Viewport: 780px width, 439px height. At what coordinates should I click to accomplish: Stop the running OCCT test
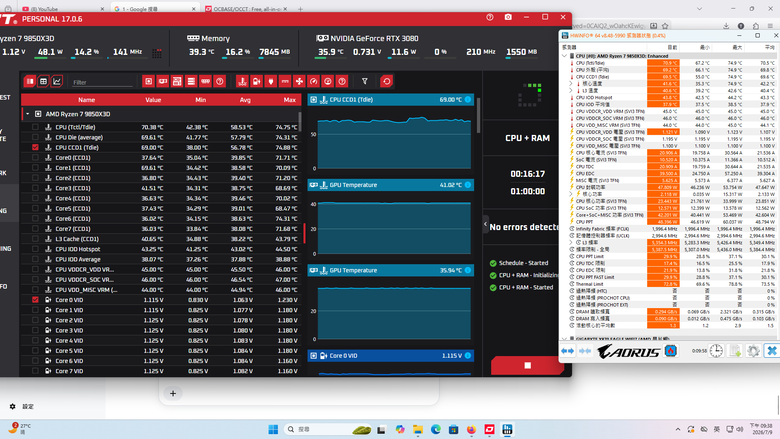(x=527, y=365)
